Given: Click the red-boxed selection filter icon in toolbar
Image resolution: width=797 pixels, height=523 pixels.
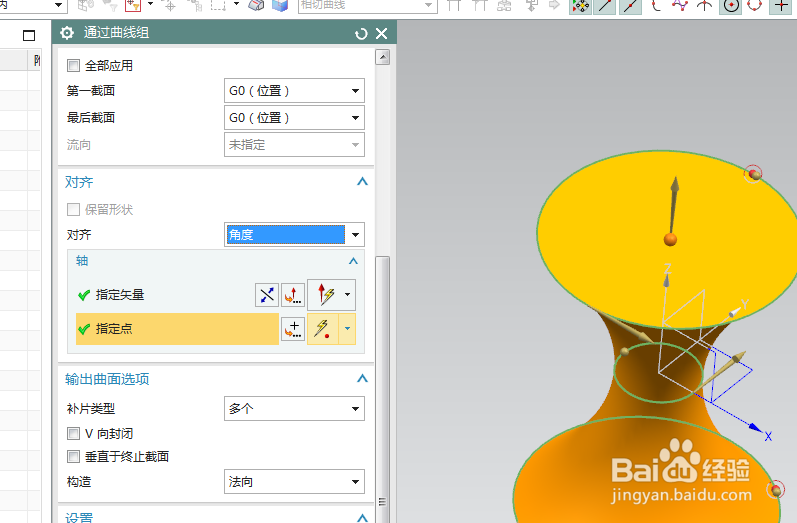Looking at the screenshot, I should pyautogui.click(x=133, y=5).
